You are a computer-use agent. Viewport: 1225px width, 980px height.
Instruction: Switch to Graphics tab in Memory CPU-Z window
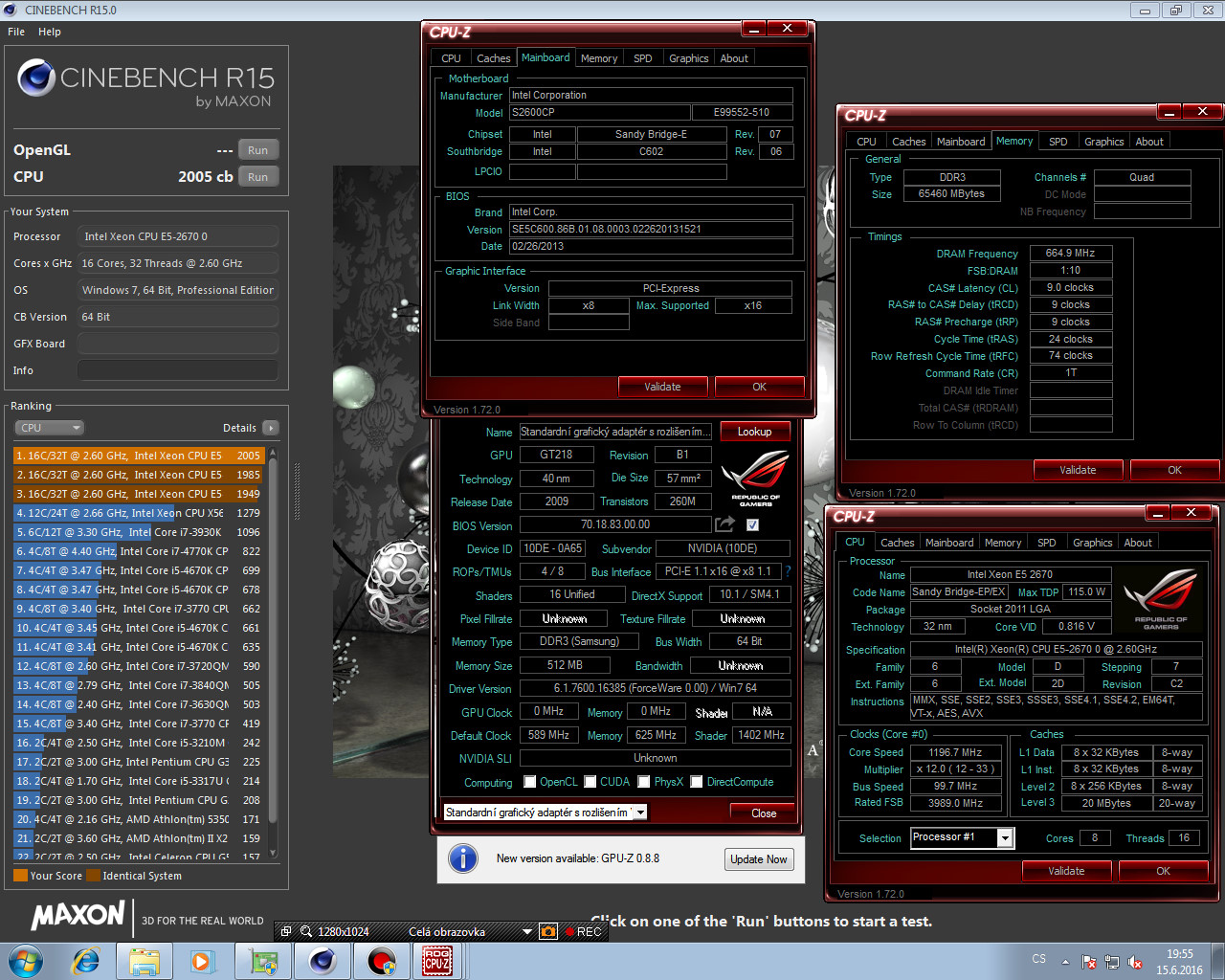[1103, 142]
